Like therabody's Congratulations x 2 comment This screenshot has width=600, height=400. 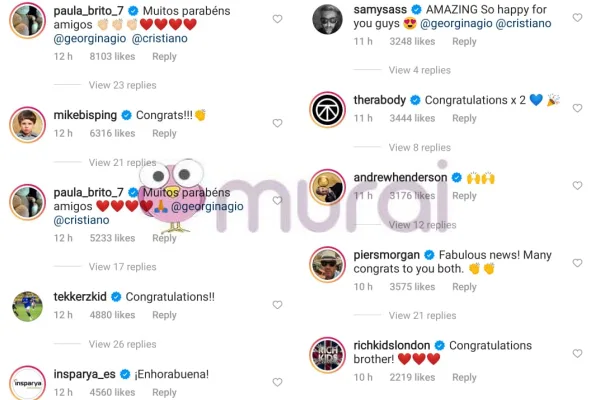pyautogui.click(x=577, y=108)
